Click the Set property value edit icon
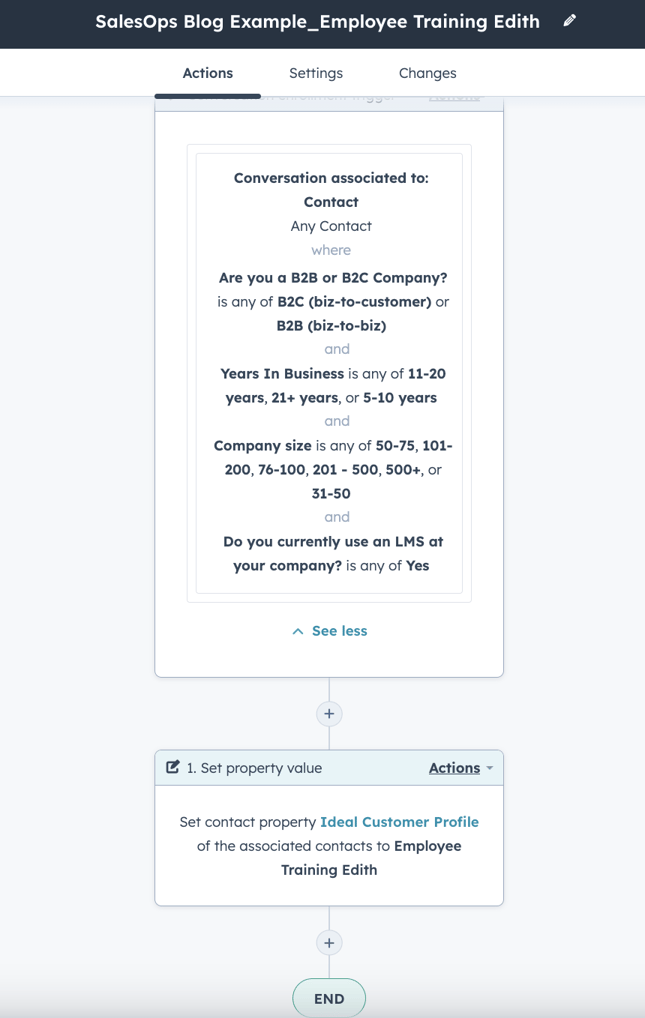 pyautogui.click(x=173, y=768)
